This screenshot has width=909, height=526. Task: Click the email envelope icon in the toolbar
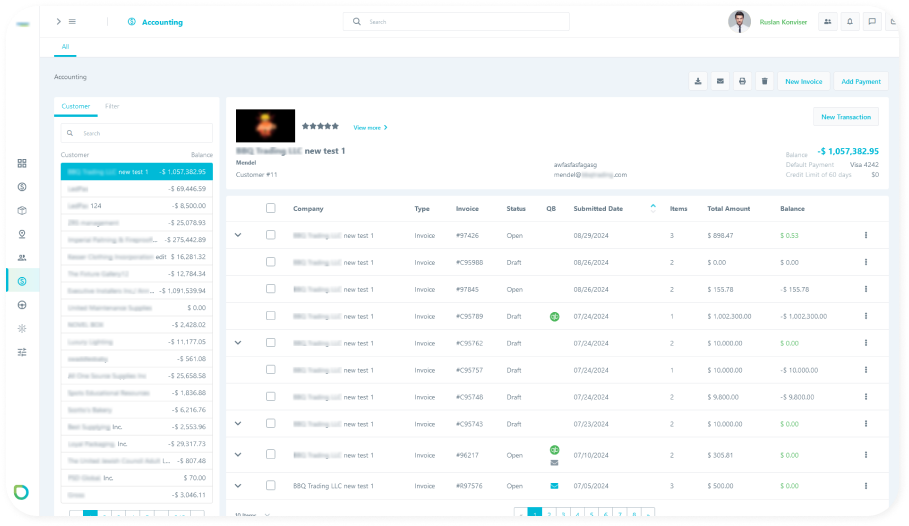[719, 81]
